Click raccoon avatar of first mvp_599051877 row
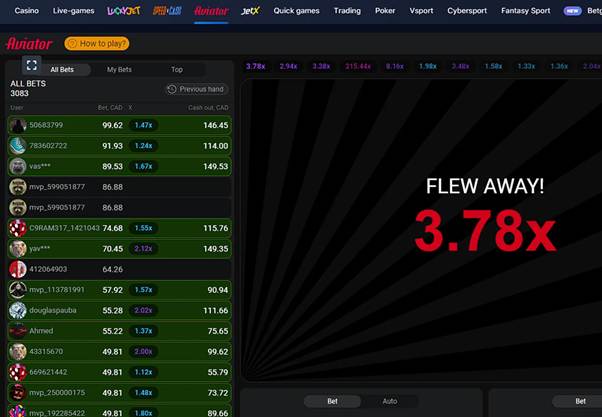 tap(18, 187)
